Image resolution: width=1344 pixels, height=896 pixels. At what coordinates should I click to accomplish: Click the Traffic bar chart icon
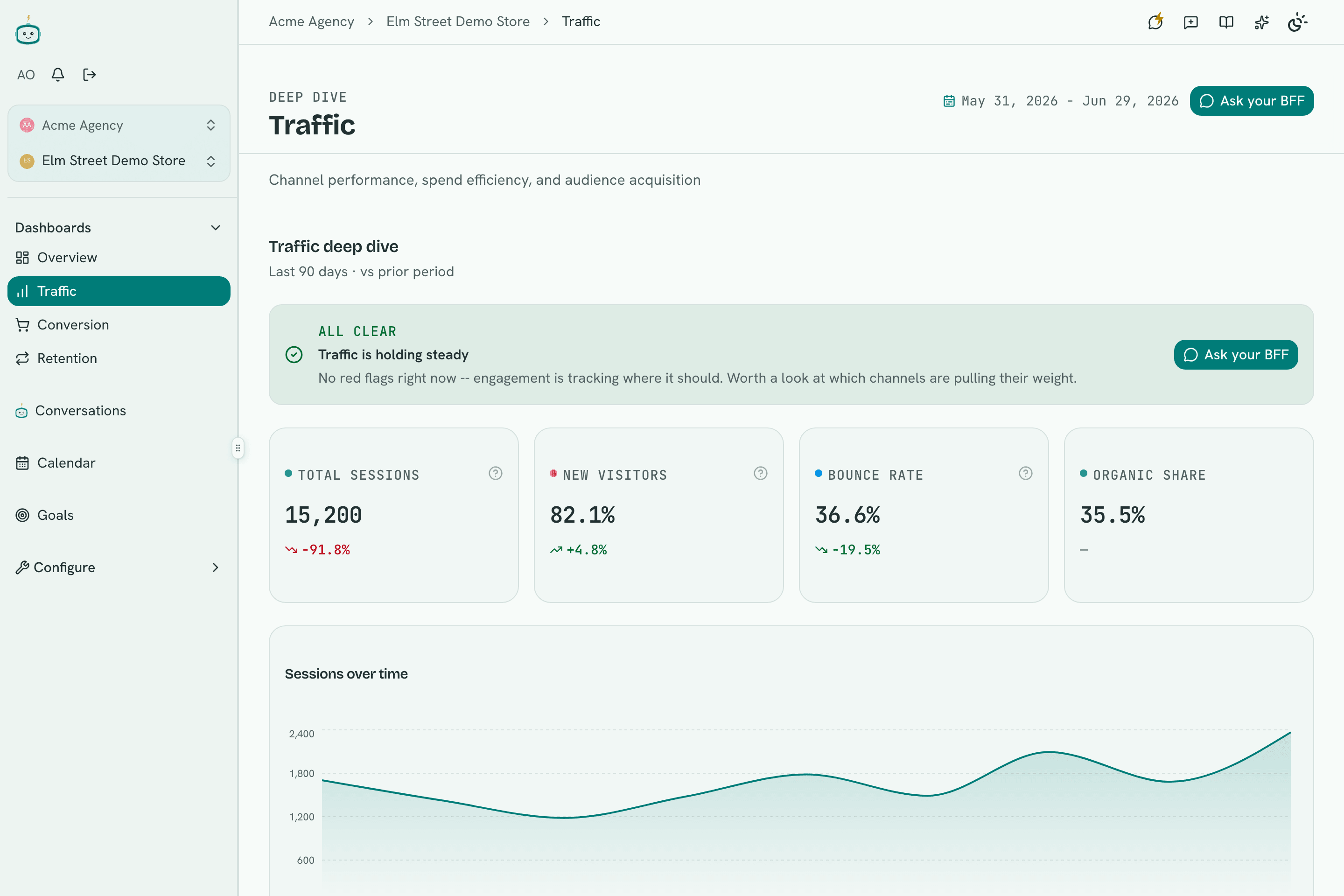pos(22,291)
